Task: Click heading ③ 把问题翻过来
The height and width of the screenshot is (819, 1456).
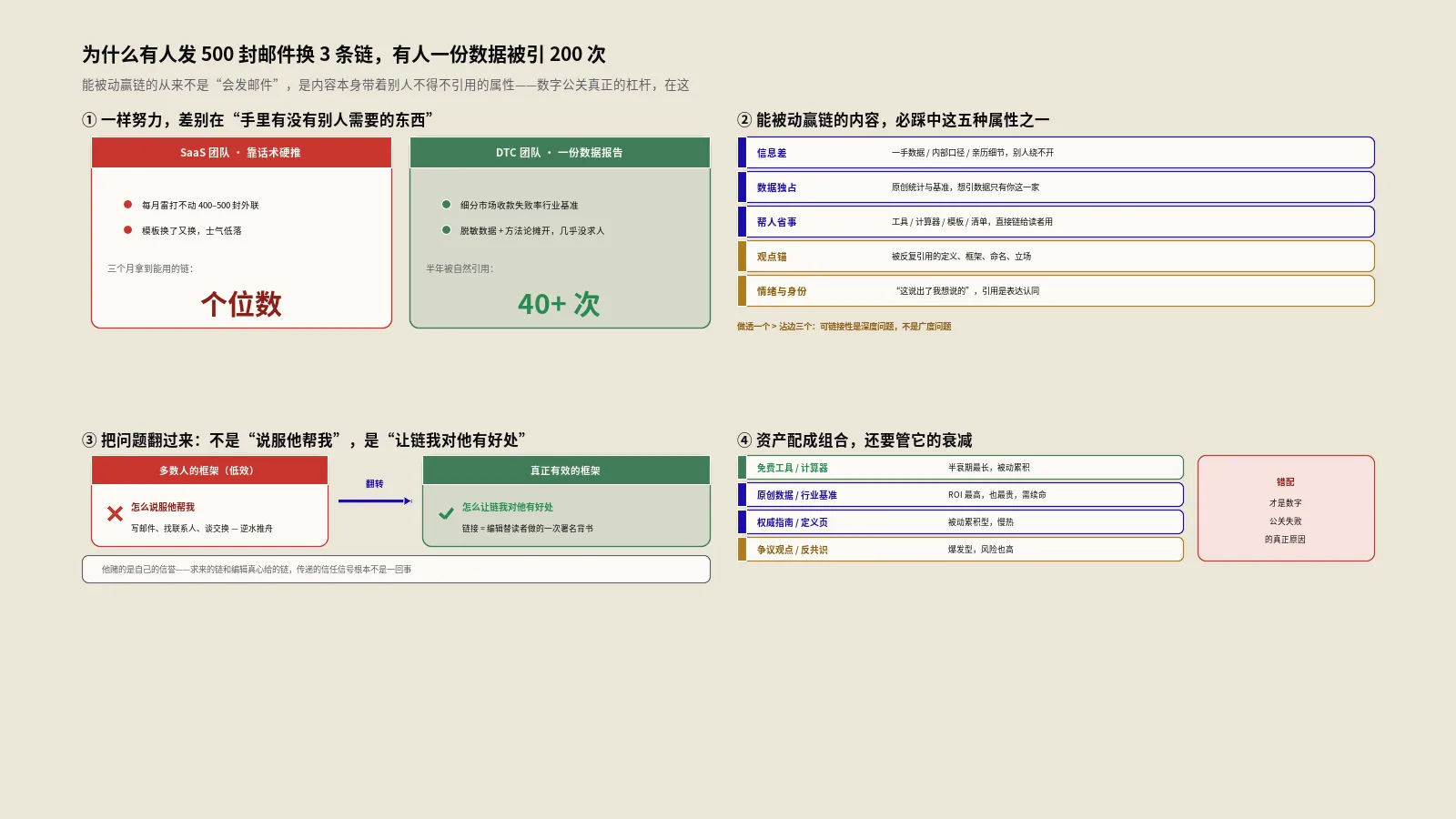Action: pos(304,440)
